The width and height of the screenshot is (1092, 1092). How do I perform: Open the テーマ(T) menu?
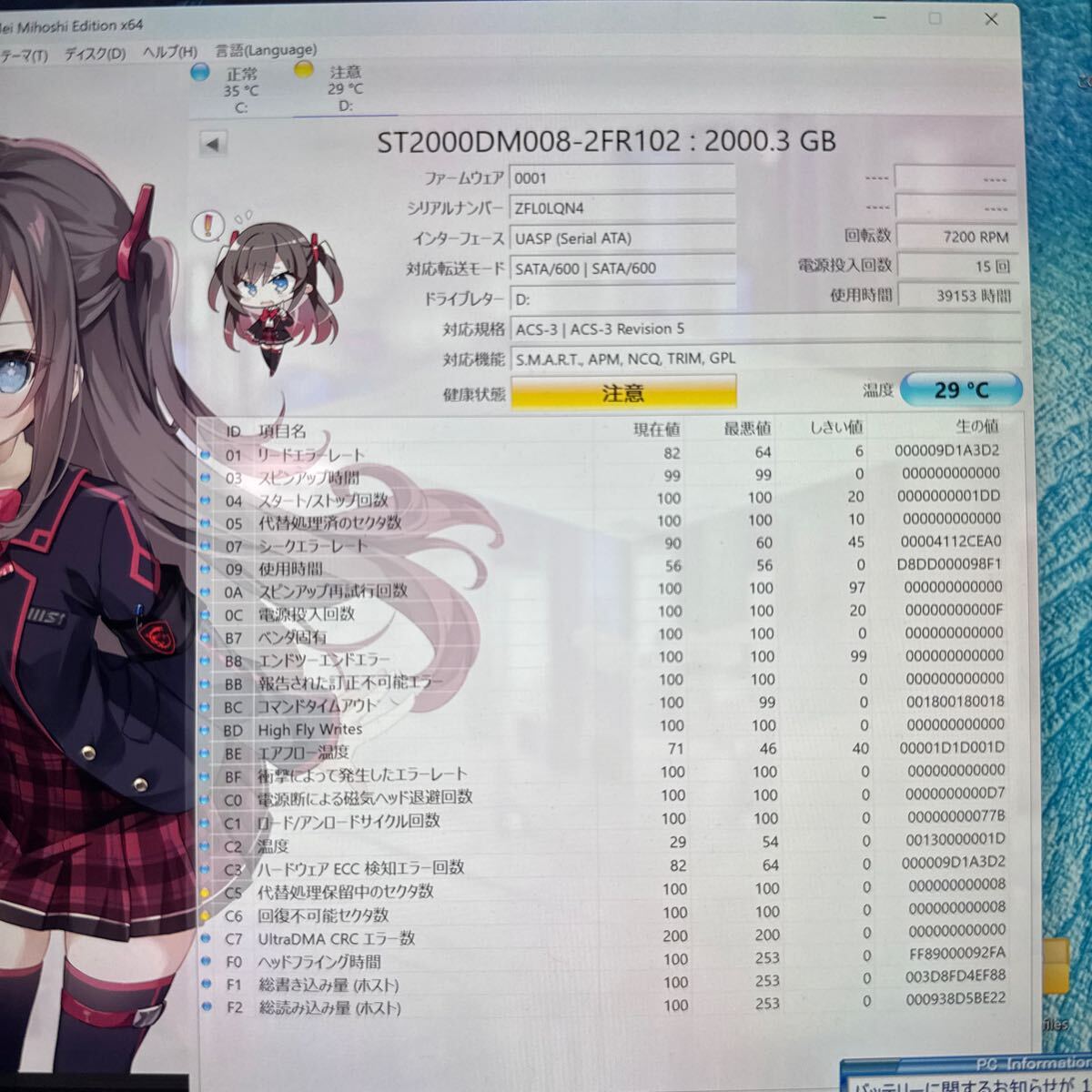(x=25, y=56)
